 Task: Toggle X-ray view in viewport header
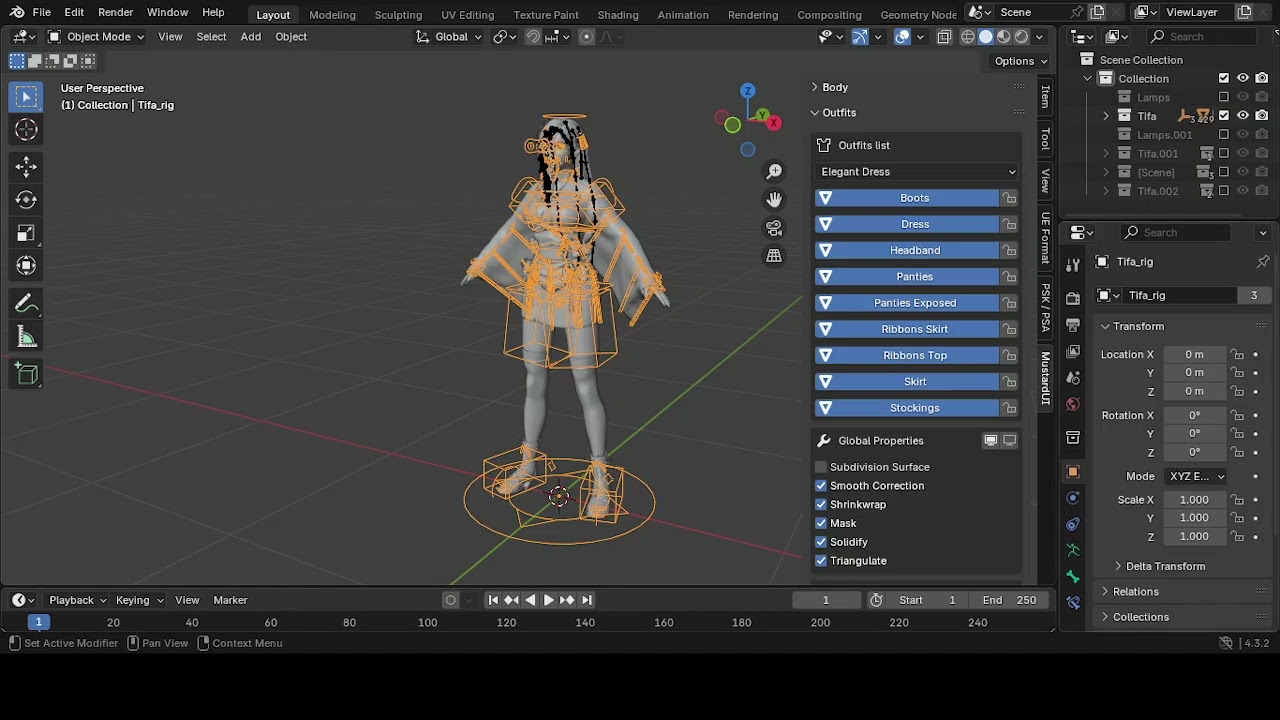point(945,37)
